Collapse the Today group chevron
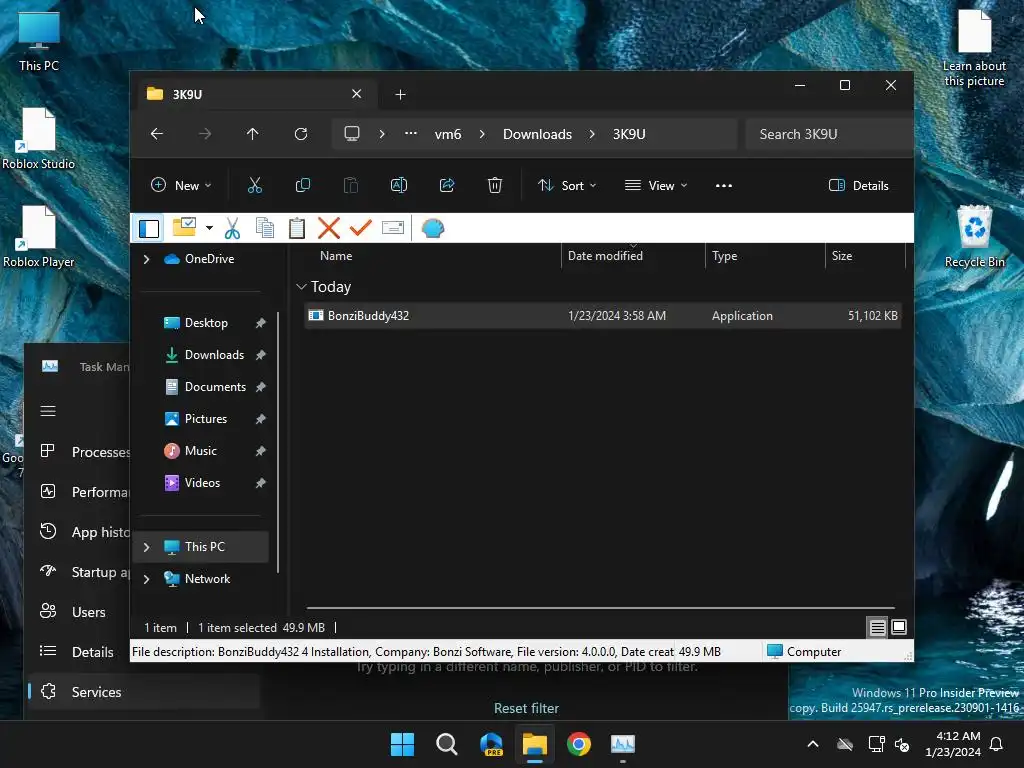 (301, 287)
